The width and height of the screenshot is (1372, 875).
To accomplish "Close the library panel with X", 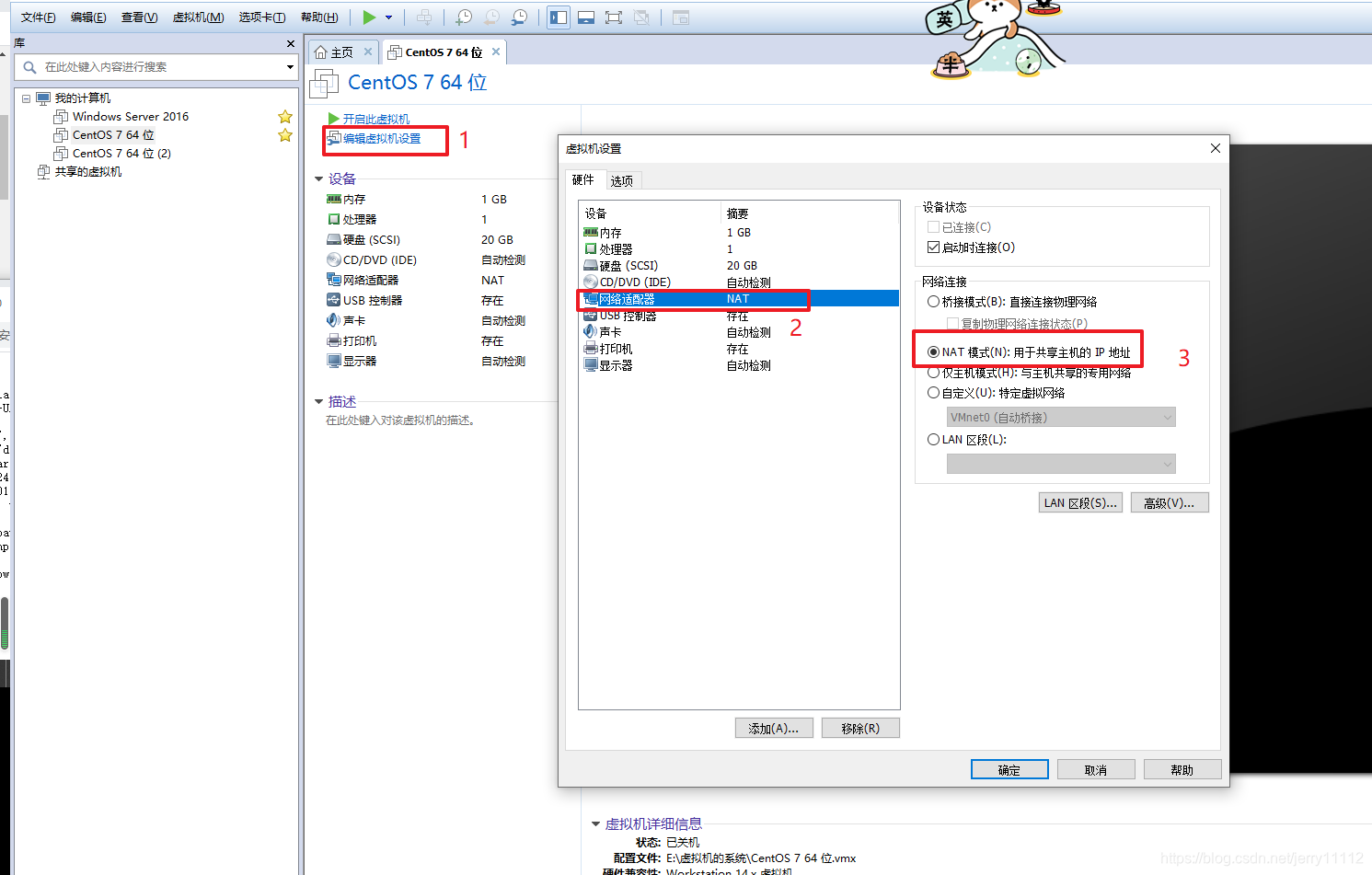I will click(x=291, y=43).
